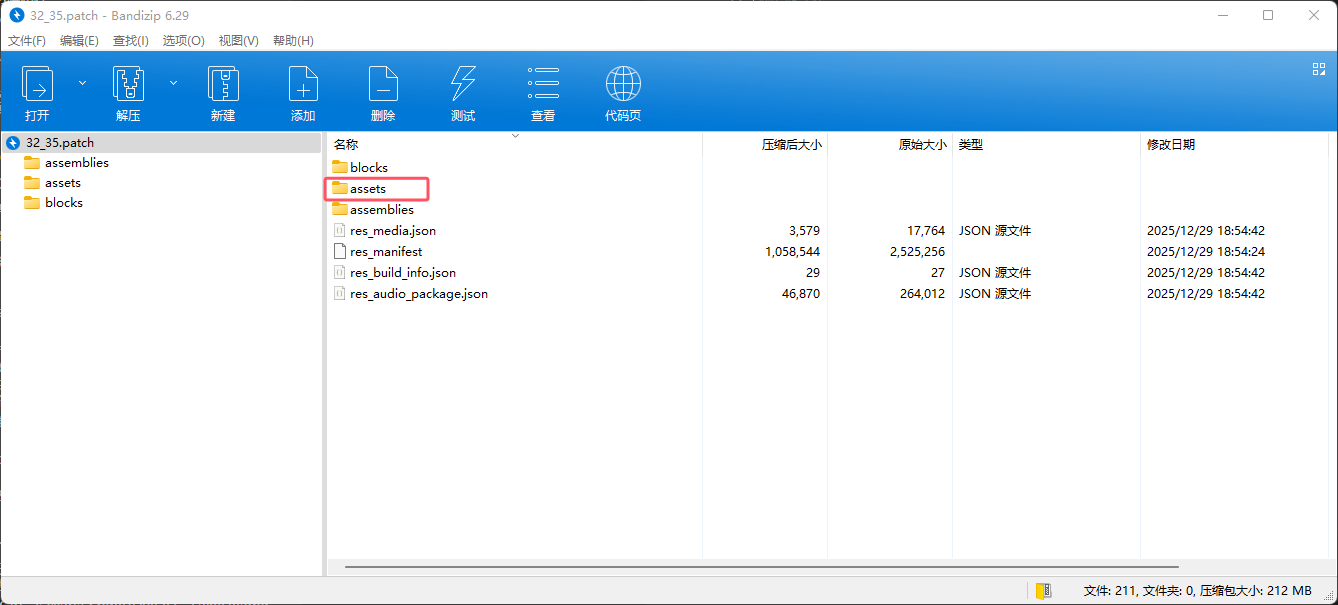Sort by 原始大小 column header
Screen dimensions: 1338x605
tap(890, 145)
